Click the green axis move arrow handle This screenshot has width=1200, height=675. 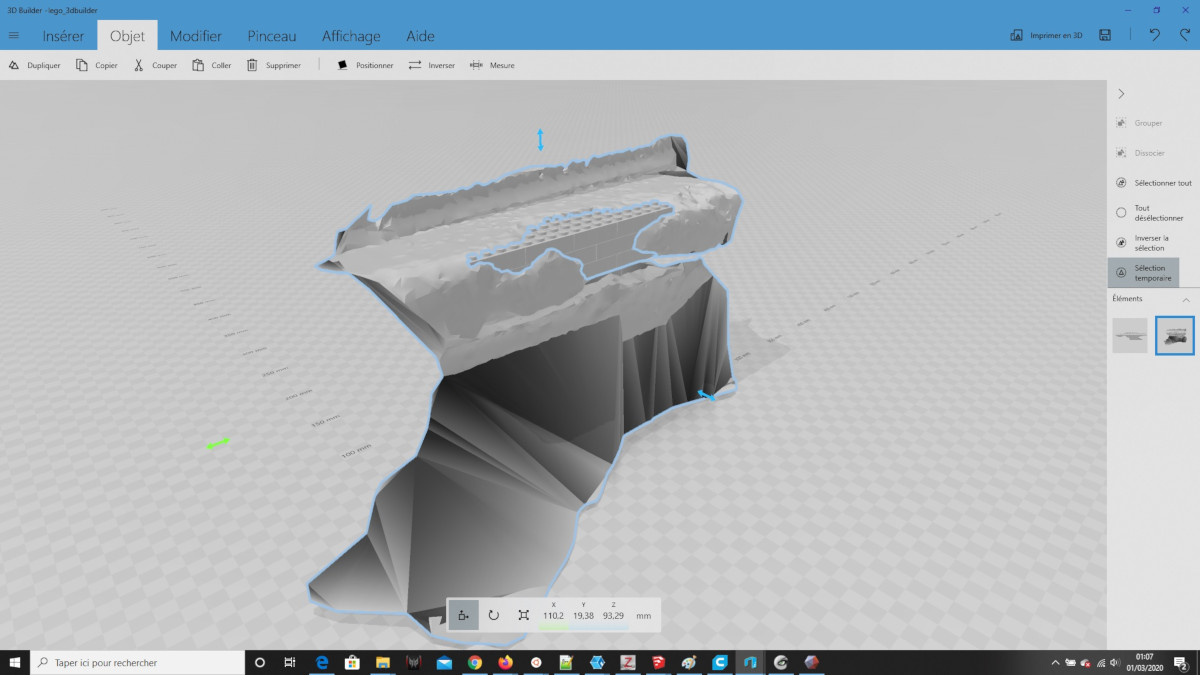[218, 442]
